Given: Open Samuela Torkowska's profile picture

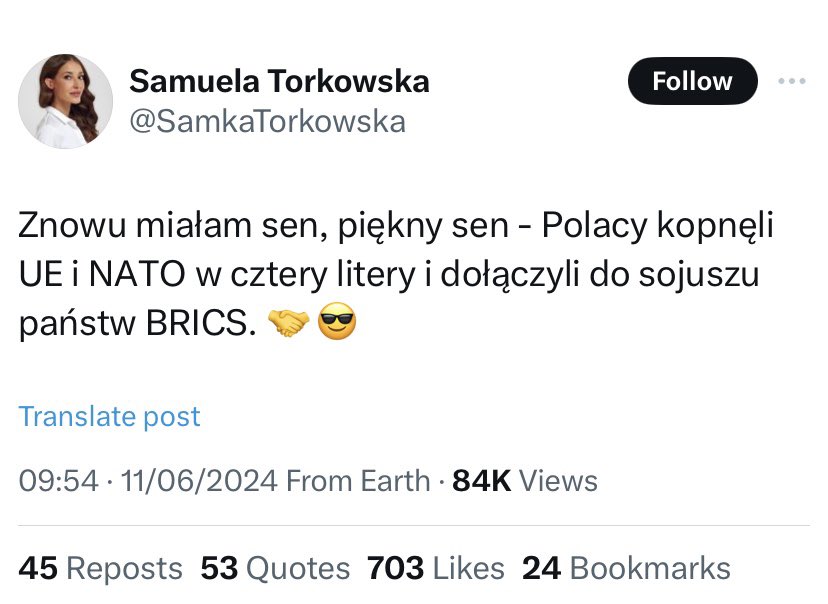Looking at the screenshot, I should pos(66,101).
